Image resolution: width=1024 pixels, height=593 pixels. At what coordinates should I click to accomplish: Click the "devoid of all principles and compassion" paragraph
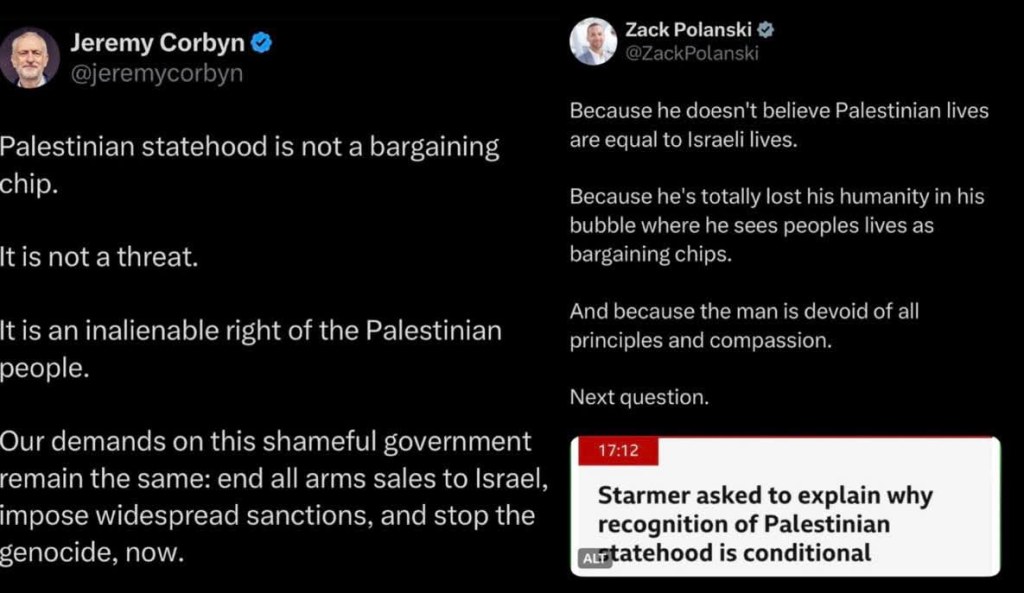coord(744,326)
